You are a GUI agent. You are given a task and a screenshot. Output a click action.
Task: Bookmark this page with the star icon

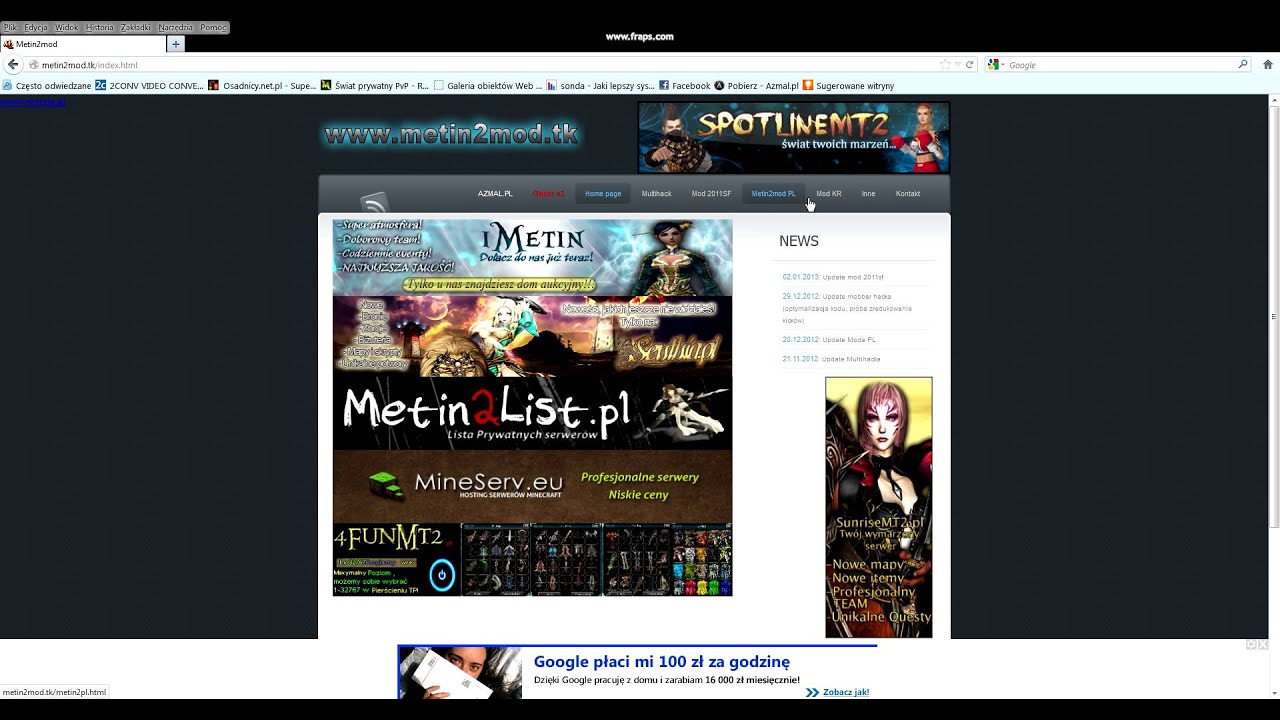tap(945, 65)
